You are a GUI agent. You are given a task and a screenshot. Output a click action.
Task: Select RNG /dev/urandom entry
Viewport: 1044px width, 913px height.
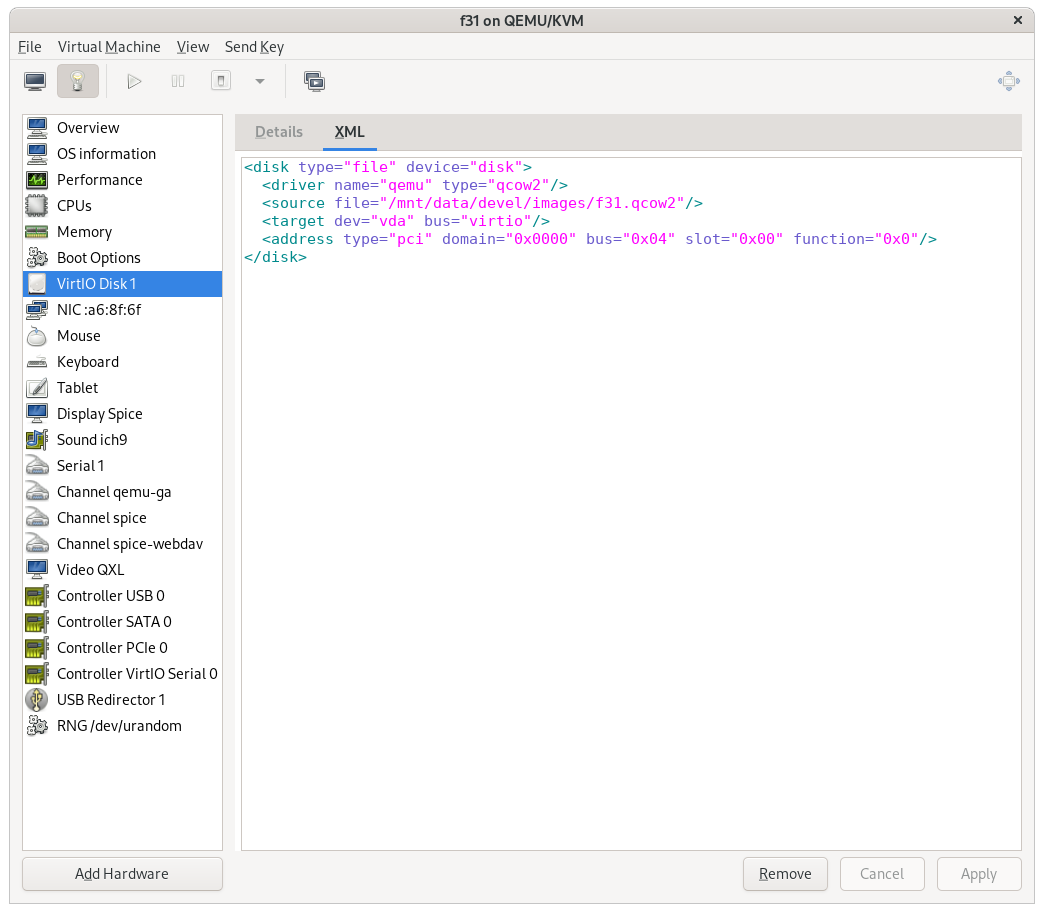click(x=123, y=725)
